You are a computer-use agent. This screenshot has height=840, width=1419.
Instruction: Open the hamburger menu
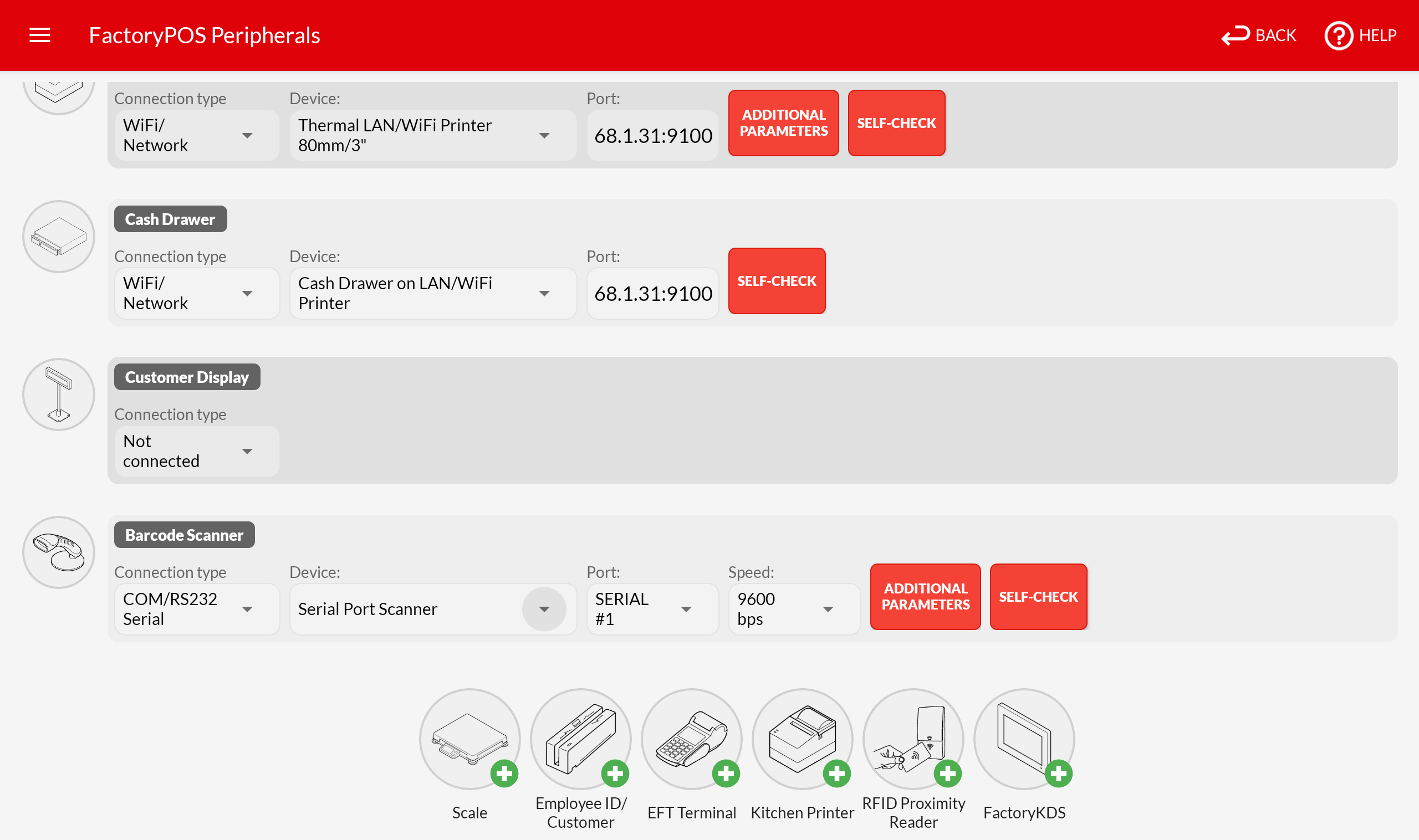tap(40, 35)
